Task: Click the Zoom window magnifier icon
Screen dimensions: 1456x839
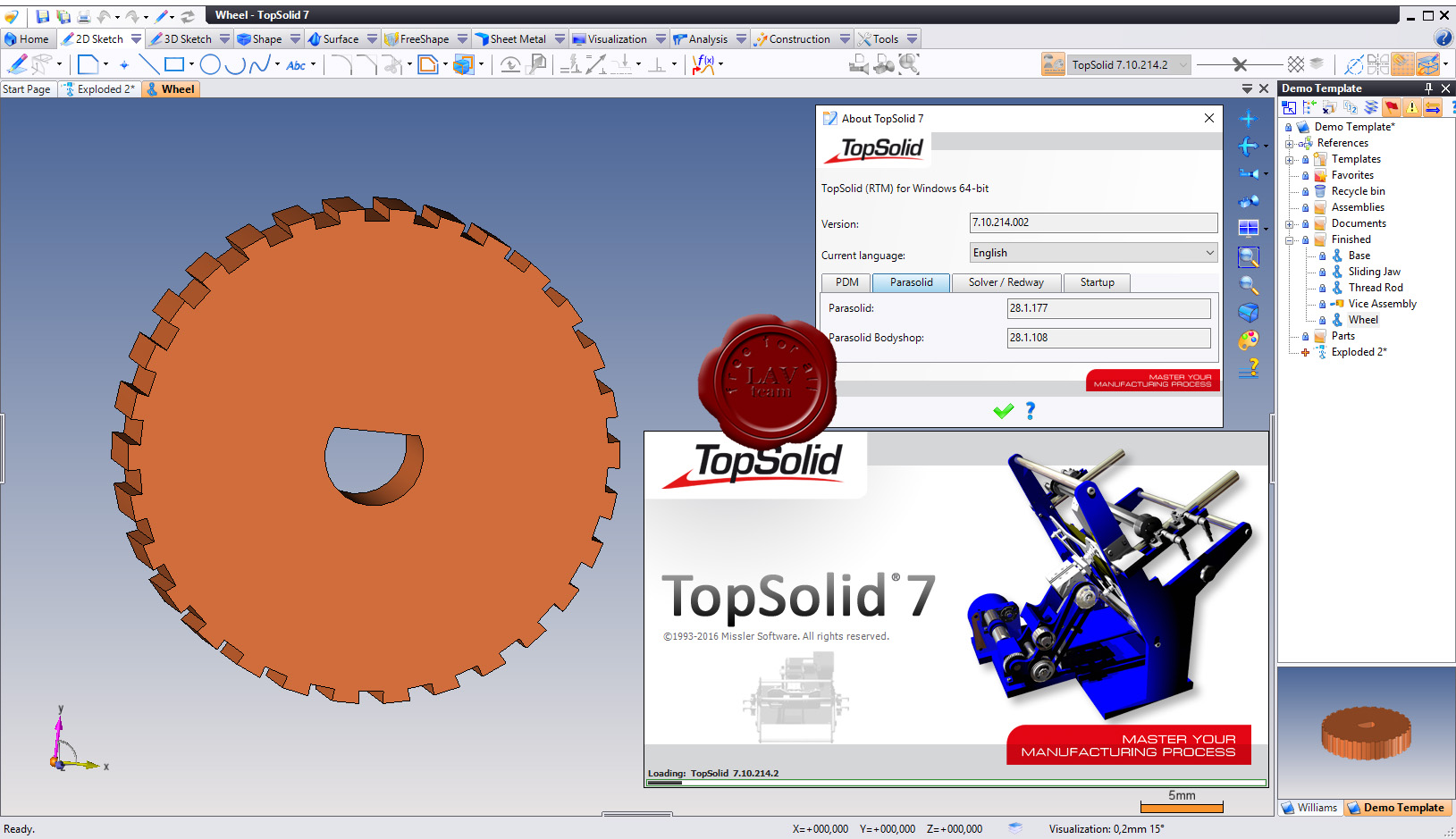Action: [x=1249, y=257]
